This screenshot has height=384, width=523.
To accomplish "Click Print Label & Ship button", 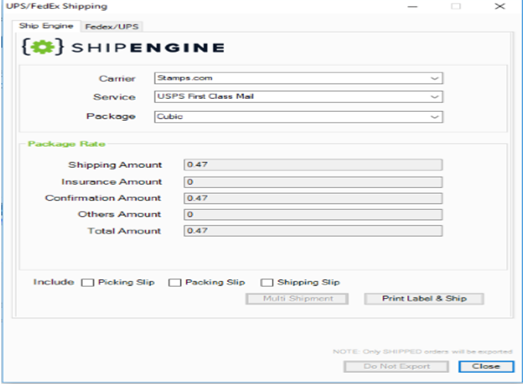I will (x=424, y=299).
